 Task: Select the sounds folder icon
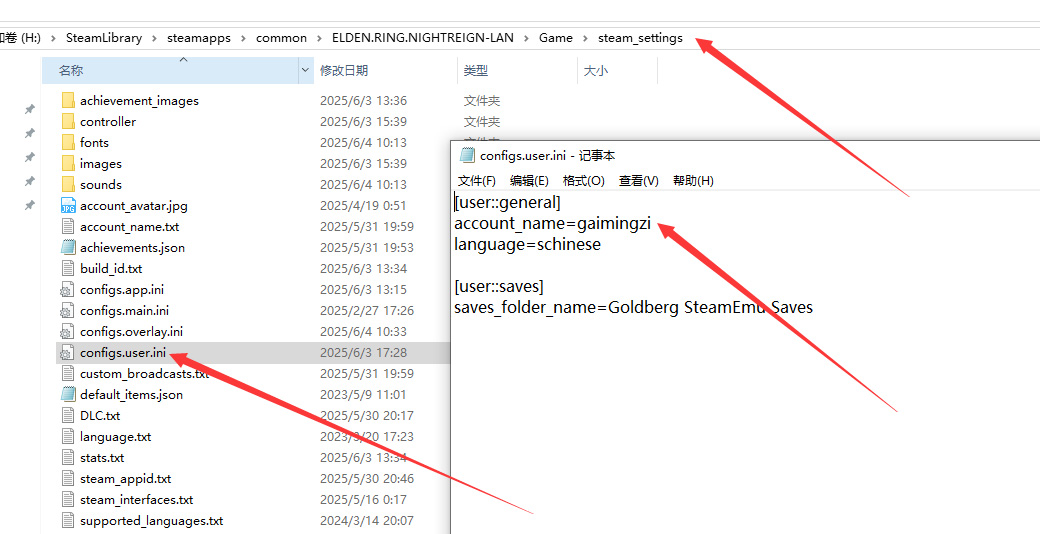point(68,184)
